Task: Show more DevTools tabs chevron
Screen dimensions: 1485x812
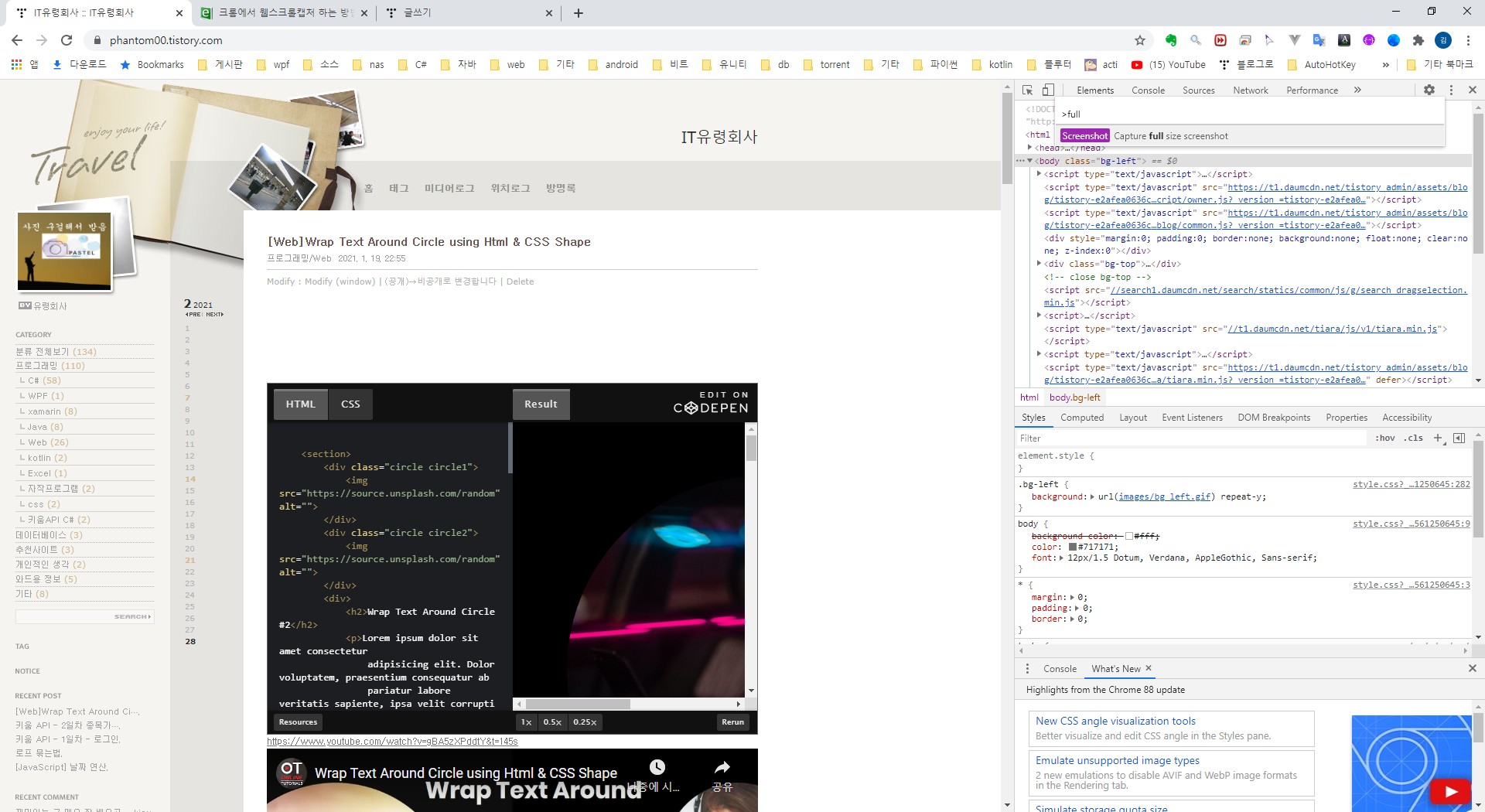Action: (x=1357, y=90)
